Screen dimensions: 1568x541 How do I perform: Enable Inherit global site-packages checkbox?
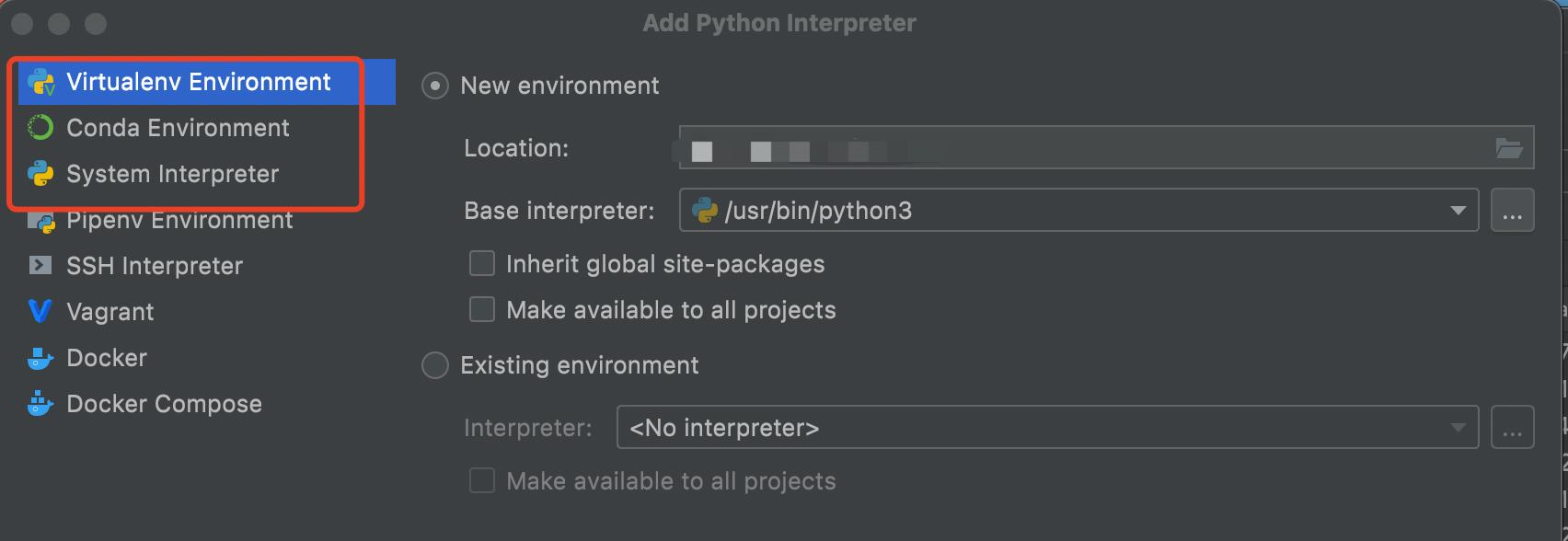[482, 264]
